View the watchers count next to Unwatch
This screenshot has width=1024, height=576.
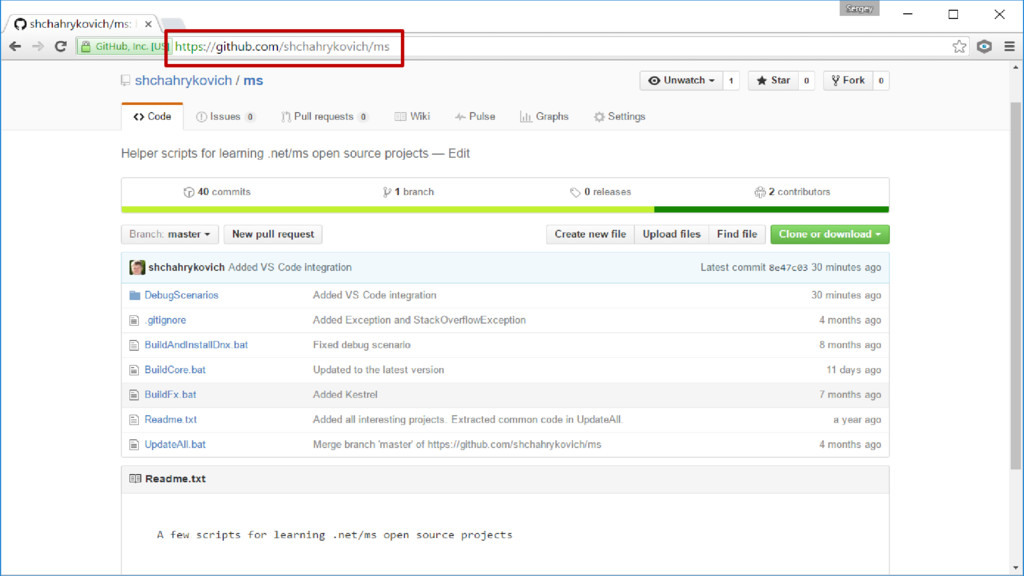pos(731,80)
